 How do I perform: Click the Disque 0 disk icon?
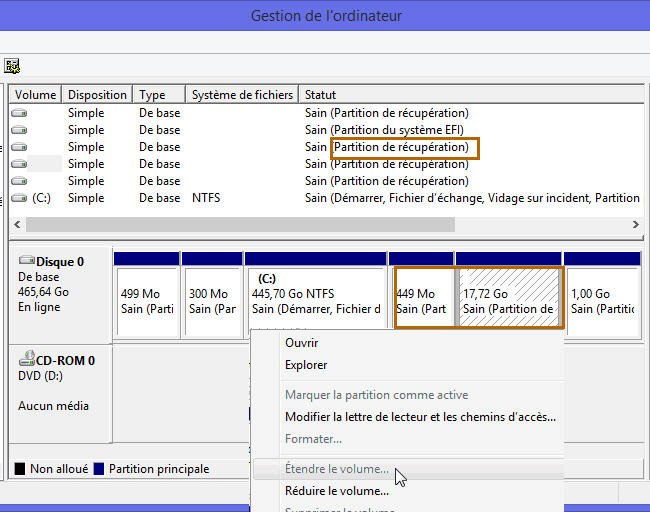[27, 260]
